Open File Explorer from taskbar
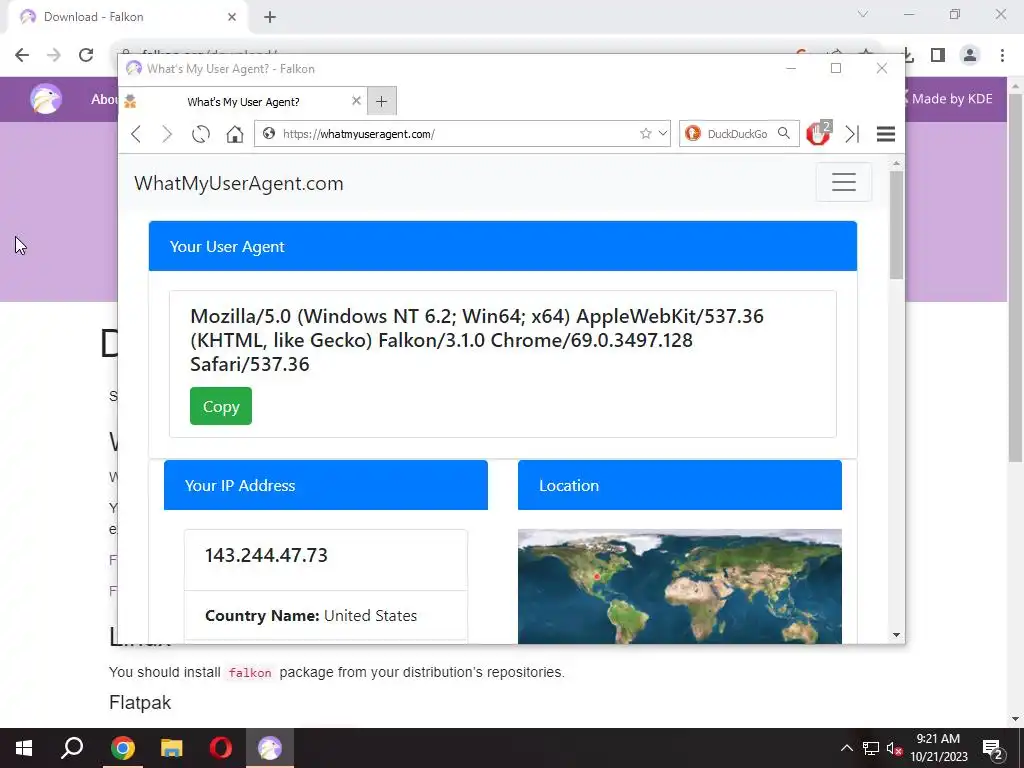The width and height of the screenshot is (1024, 768). pos(172,748)
